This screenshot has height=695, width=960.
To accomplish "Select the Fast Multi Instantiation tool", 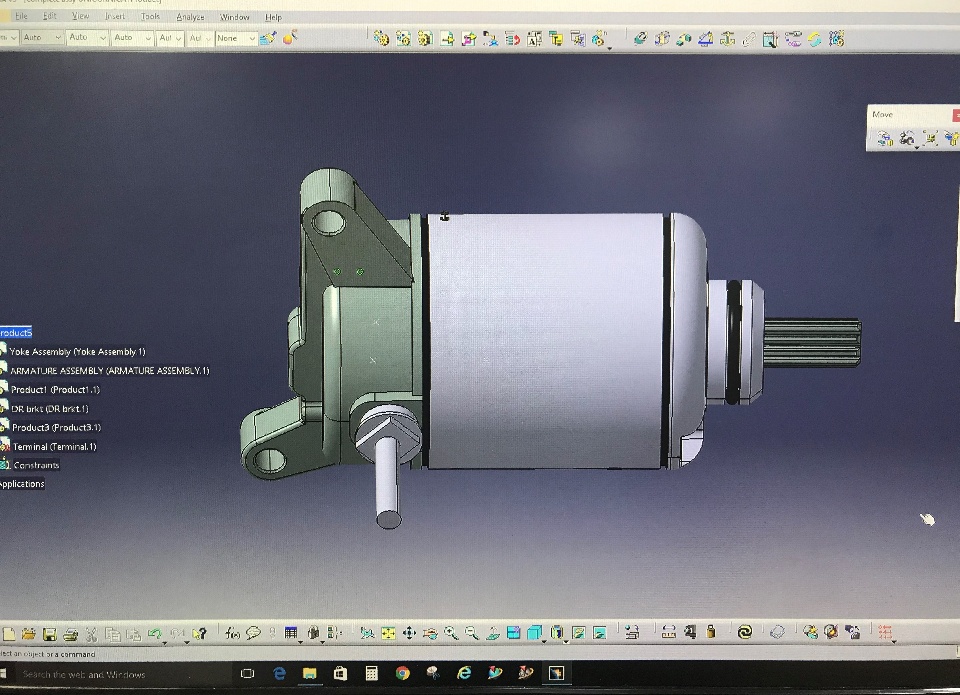I will pos(599,39).
